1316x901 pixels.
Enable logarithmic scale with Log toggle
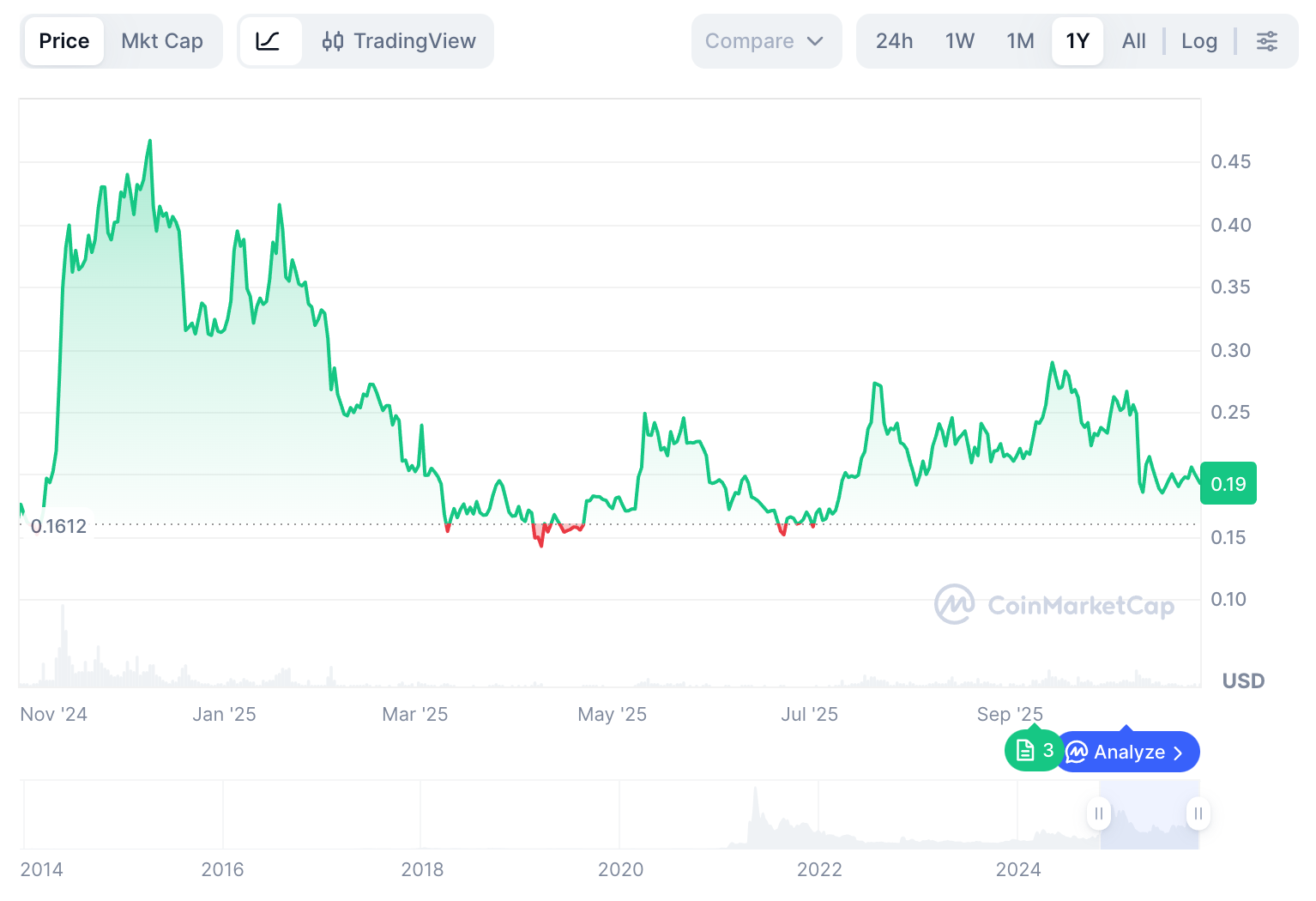pyautogui.click(x=1198, y=40)
